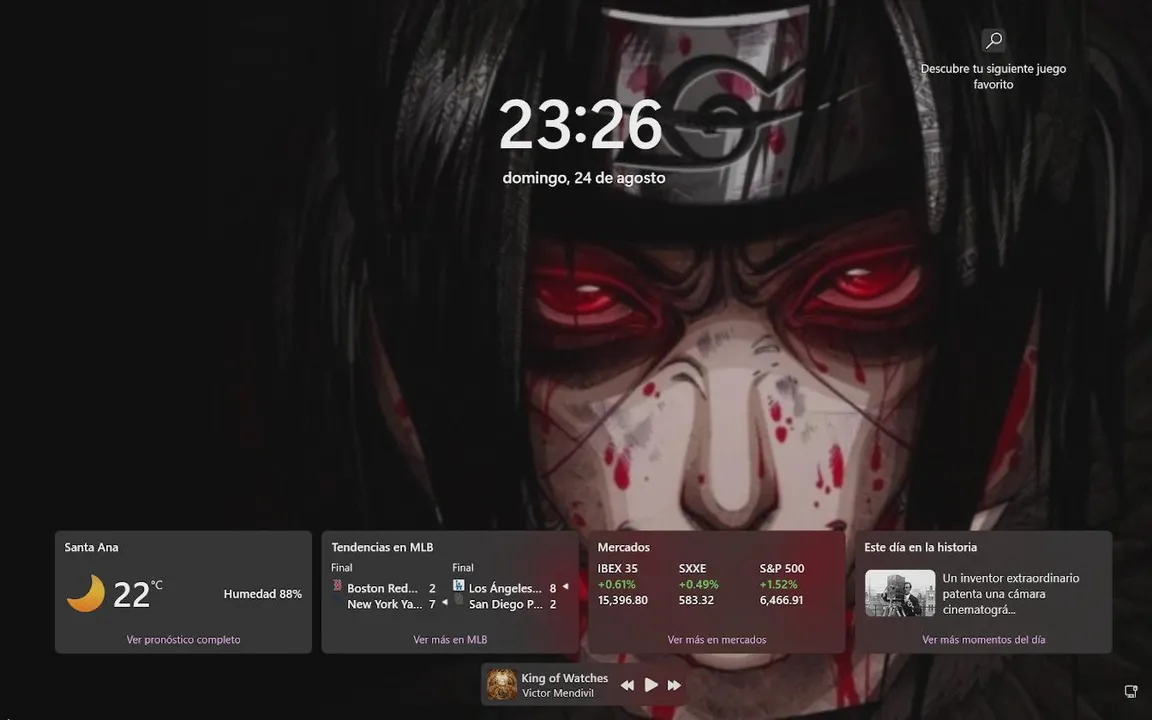Click the 23:26 clock display
The width and height of the screenshot is (1152, 720).
click(x=580, y=126)
